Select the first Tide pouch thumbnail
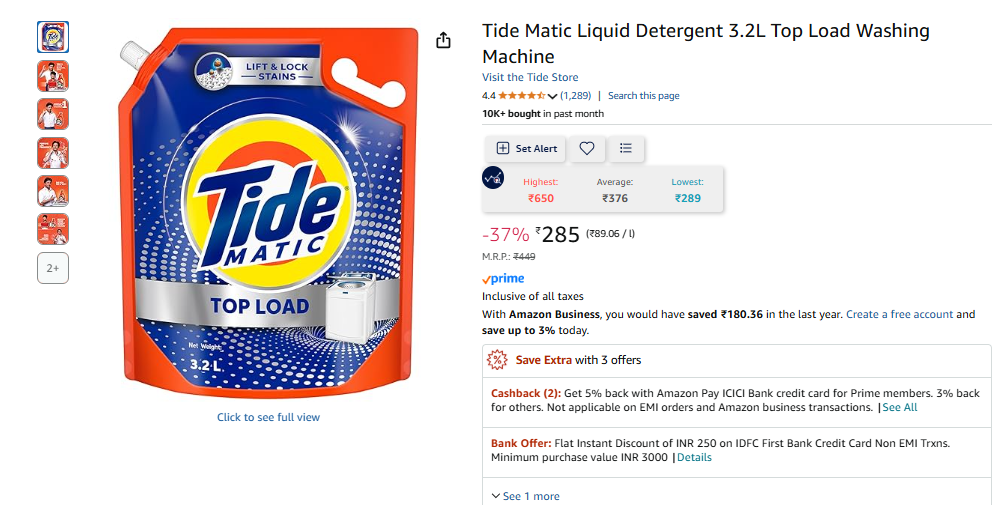The height and width of the screenshot is (505, 993). coord(53,37)
